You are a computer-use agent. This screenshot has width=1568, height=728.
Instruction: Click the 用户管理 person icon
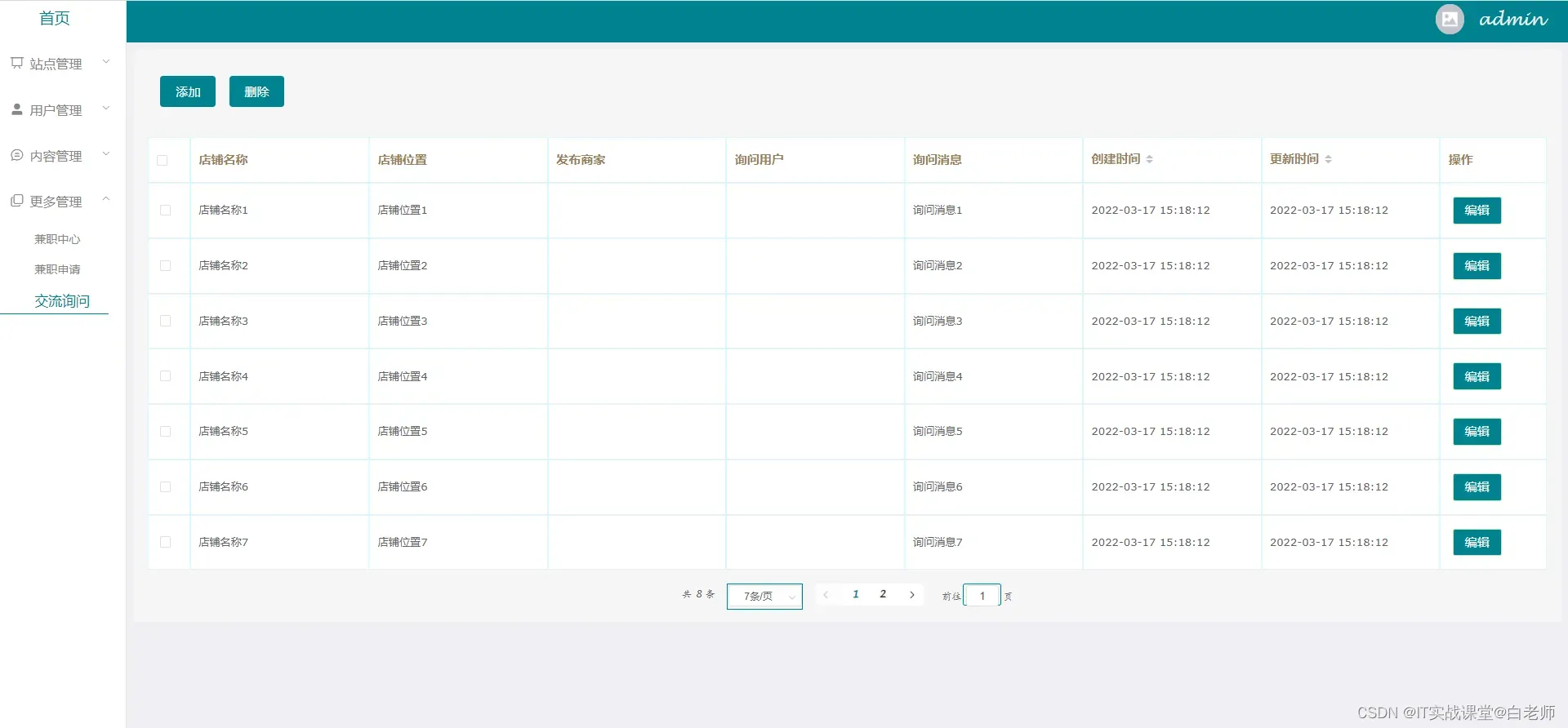click(x=16, y=109)
